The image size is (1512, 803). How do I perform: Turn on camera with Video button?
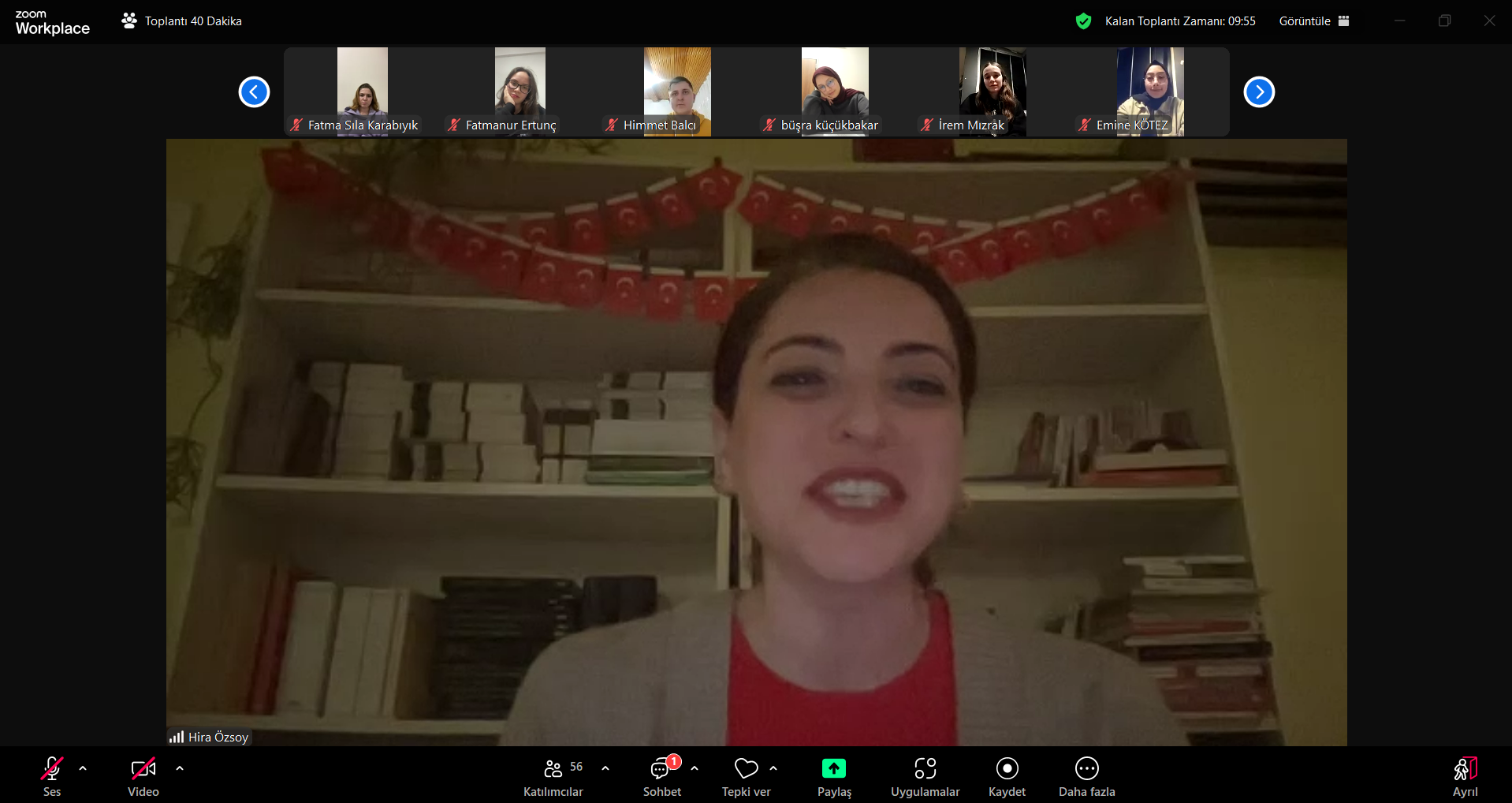(143, 777)
